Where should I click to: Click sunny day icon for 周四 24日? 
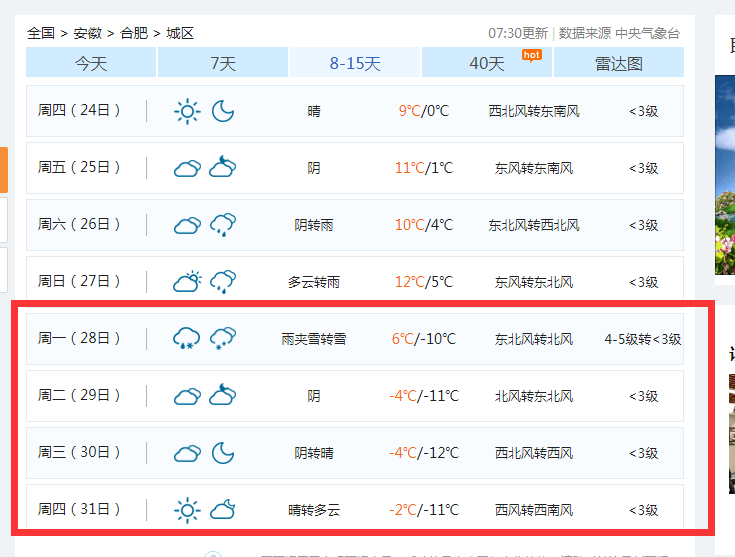188,111
